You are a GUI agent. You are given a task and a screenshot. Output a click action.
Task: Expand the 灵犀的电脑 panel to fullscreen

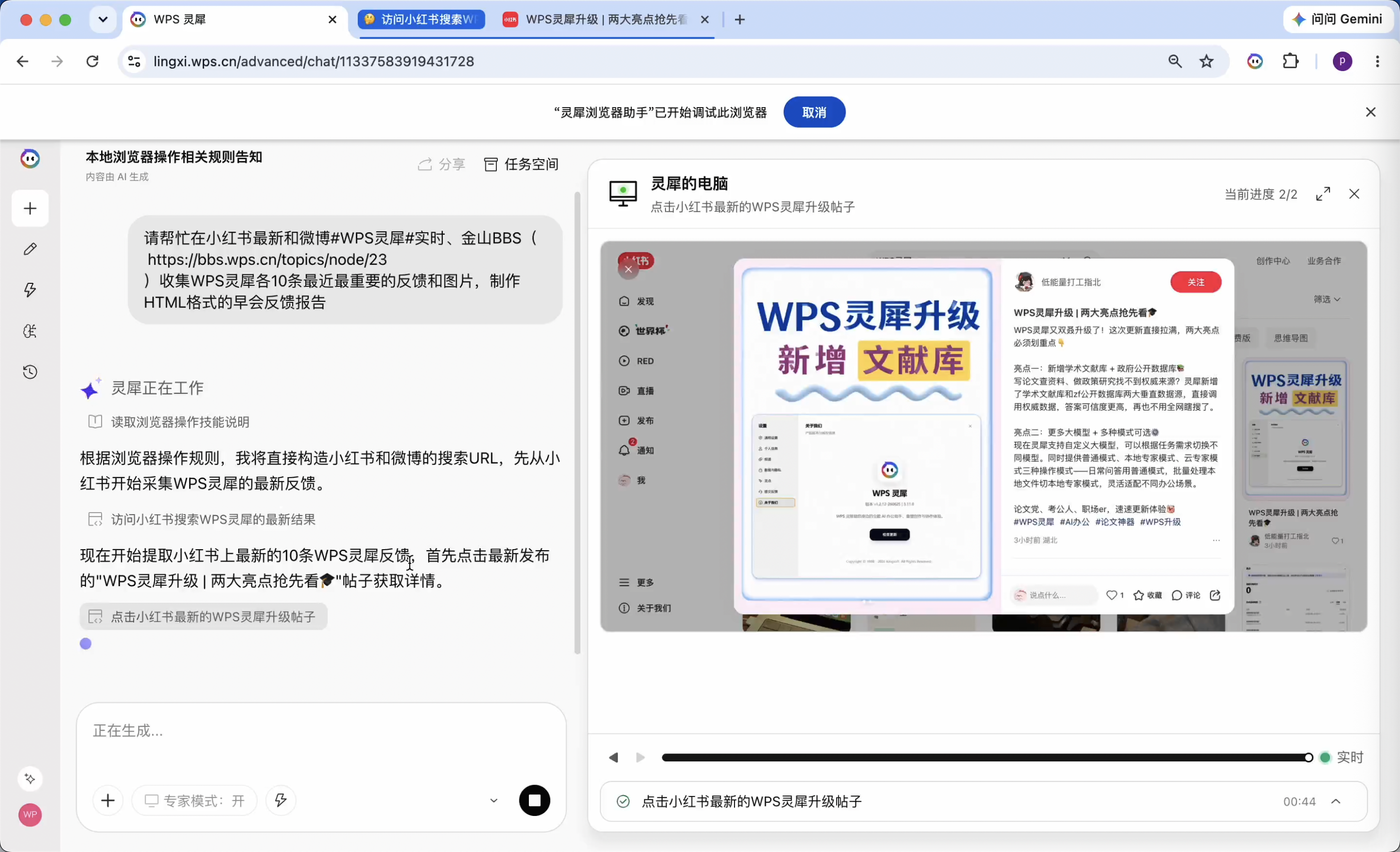1323,194
